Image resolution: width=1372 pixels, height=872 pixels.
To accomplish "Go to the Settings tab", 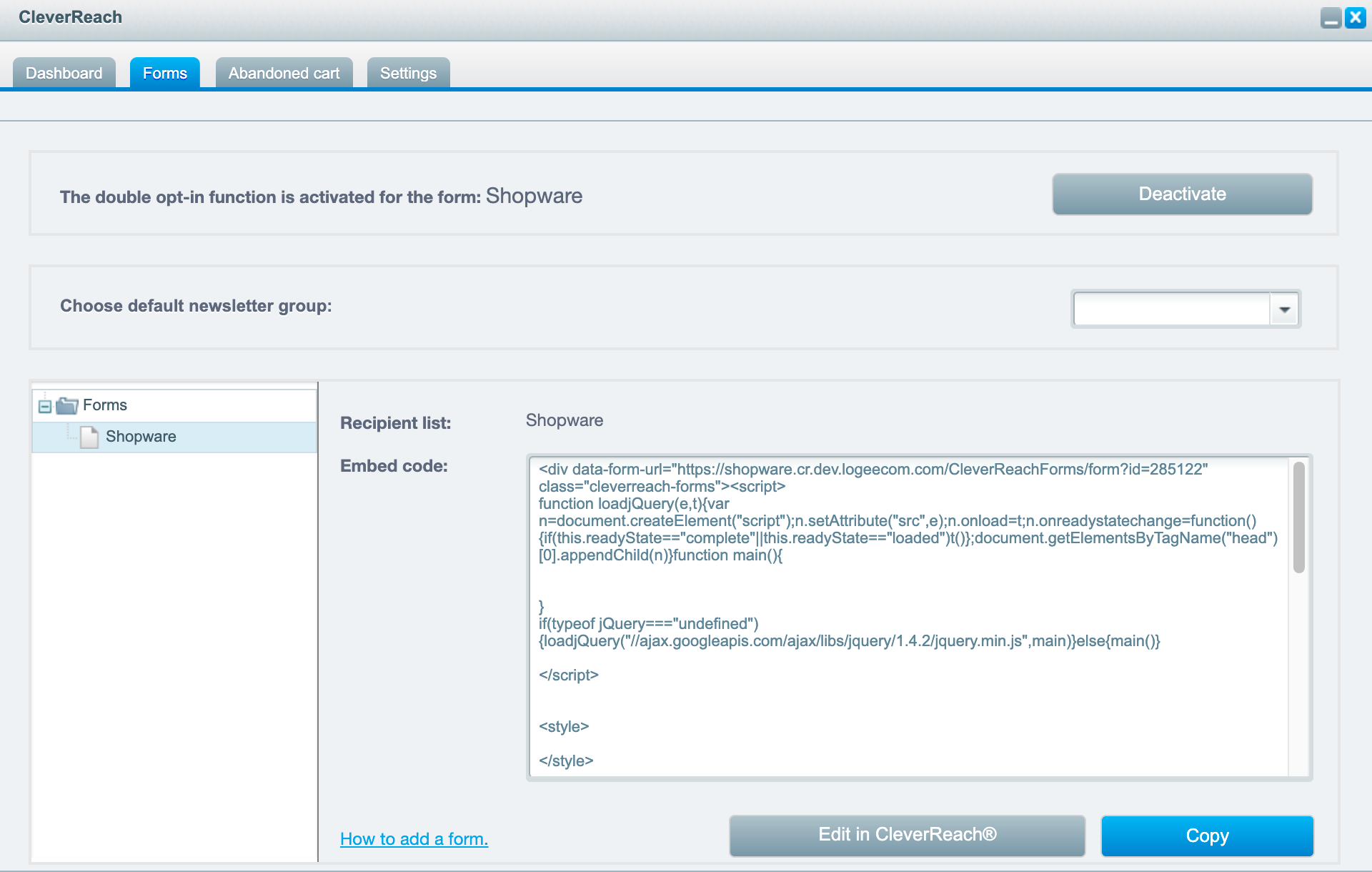I will tap(408, 74).
